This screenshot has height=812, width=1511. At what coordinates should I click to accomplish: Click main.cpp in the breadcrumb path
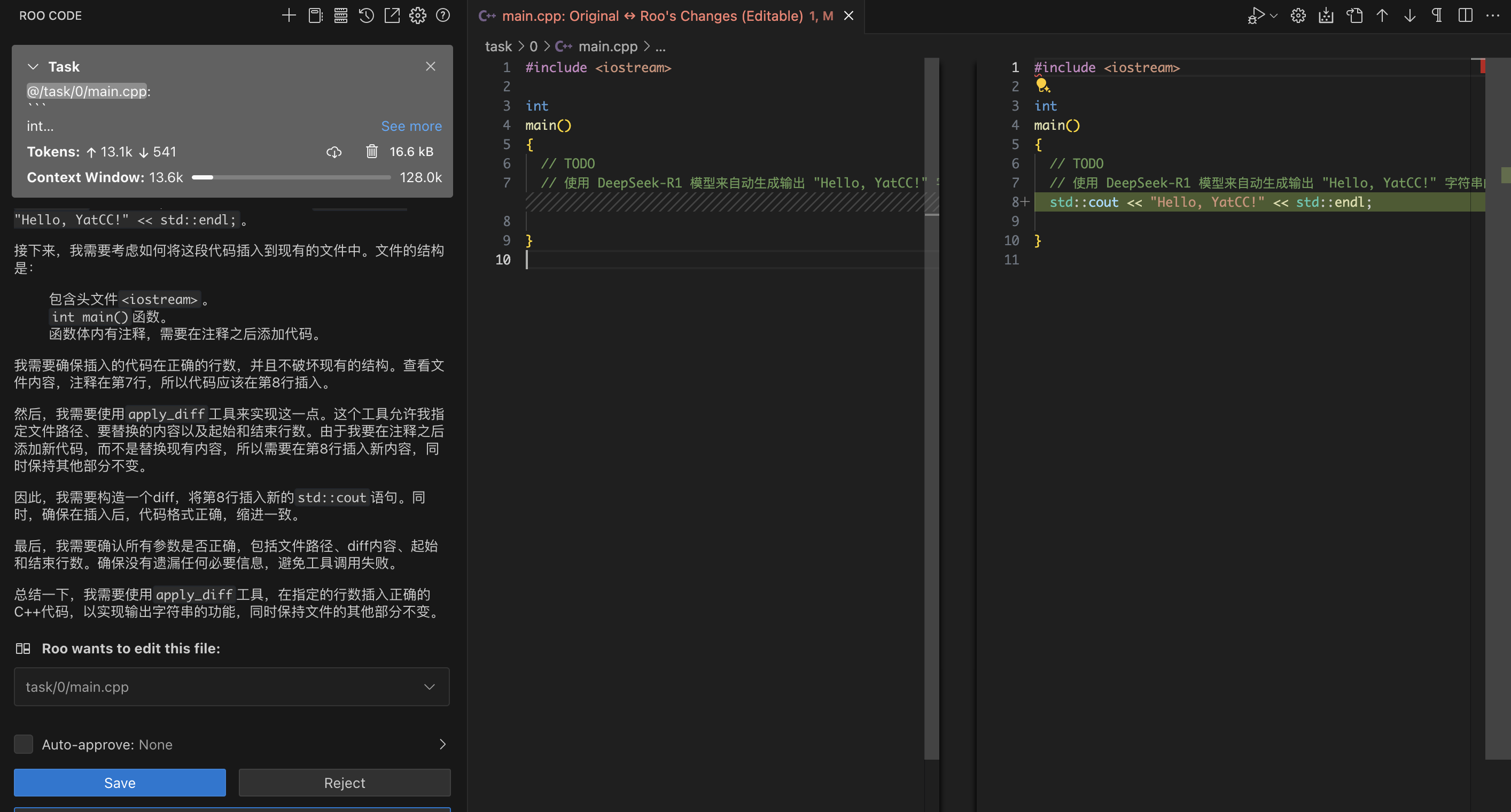(607, 46)
